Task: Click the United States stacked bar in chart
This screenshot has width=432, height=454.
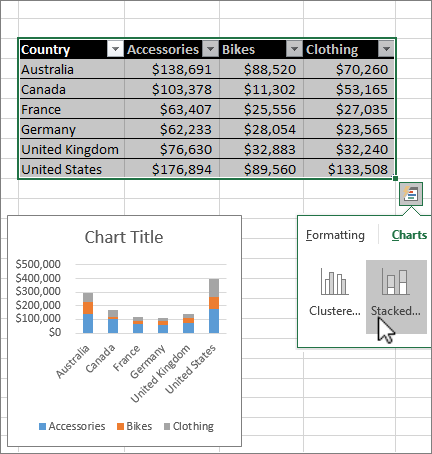Action: click(214, 306)
